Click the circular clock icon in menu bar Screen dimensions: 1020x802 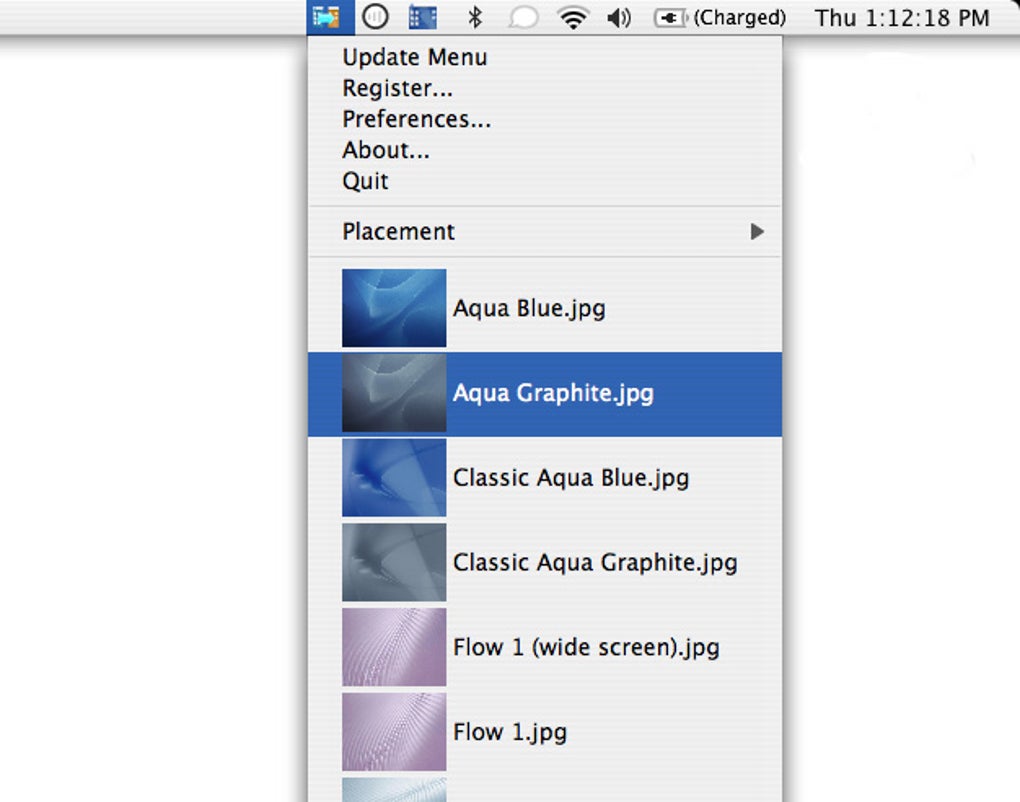tap(375, 17)
